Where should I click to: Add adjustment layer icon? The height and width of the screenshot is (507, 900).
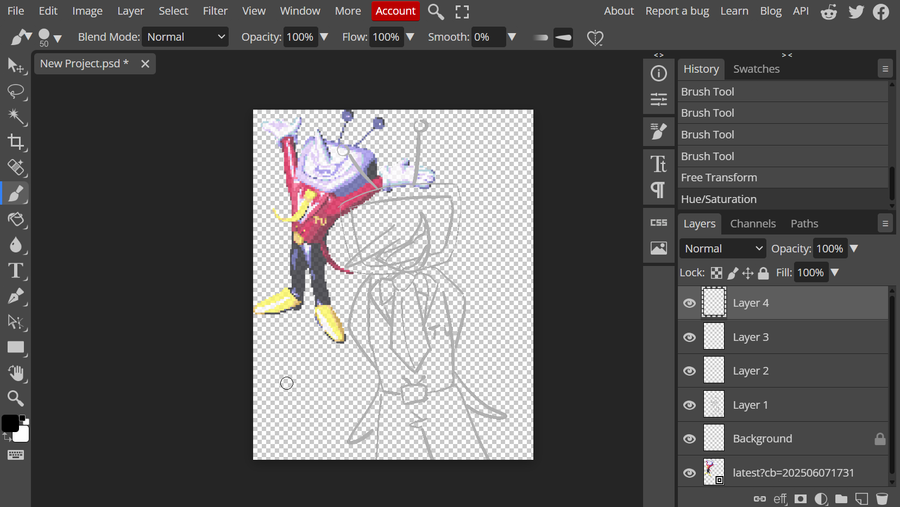click(821, 498)
